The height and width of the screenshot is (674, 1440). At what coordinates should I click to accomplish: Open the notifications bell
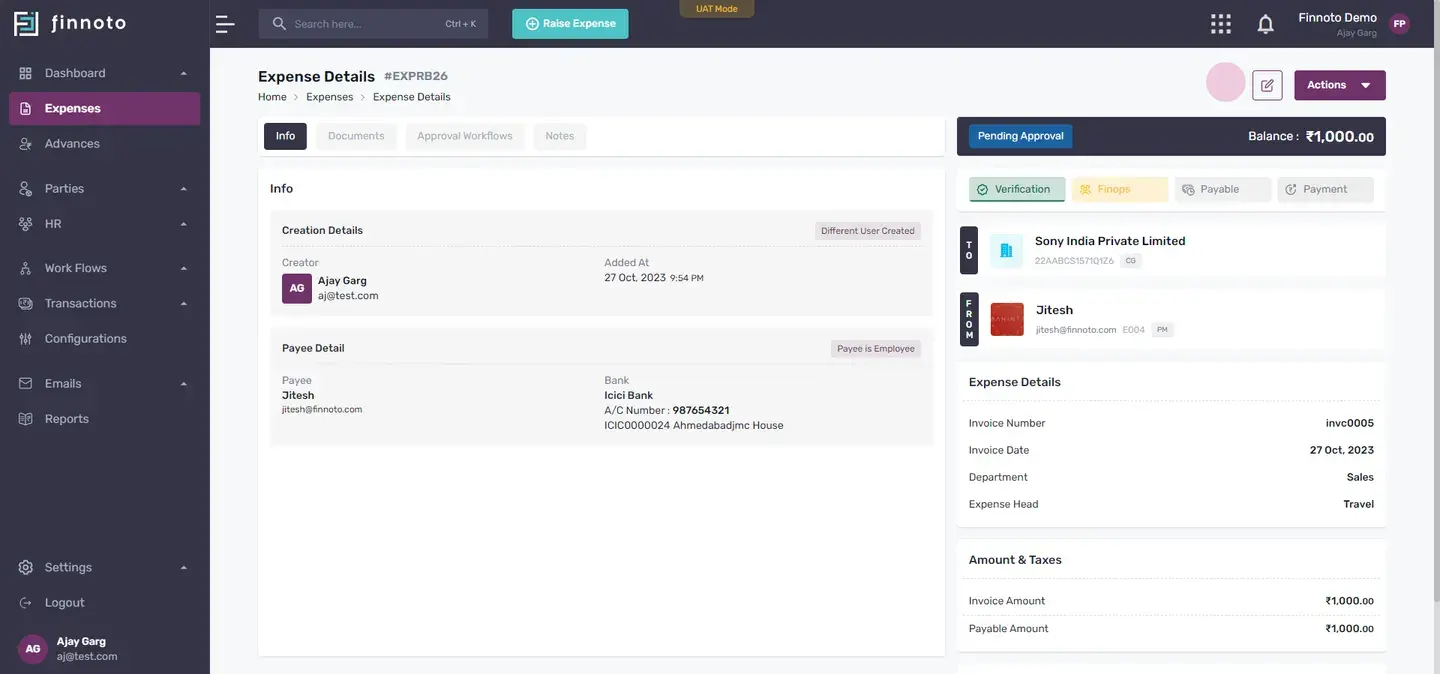pos(1266,24)
